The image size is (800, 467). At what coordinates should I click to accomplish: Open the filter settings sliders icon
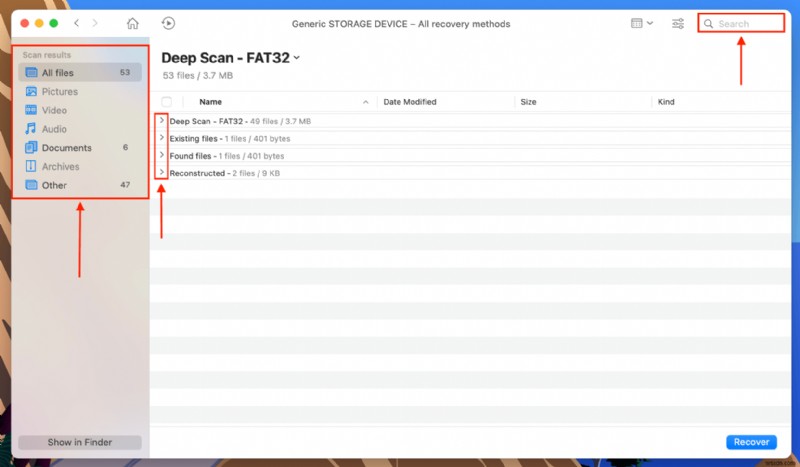tap(678, 23)
